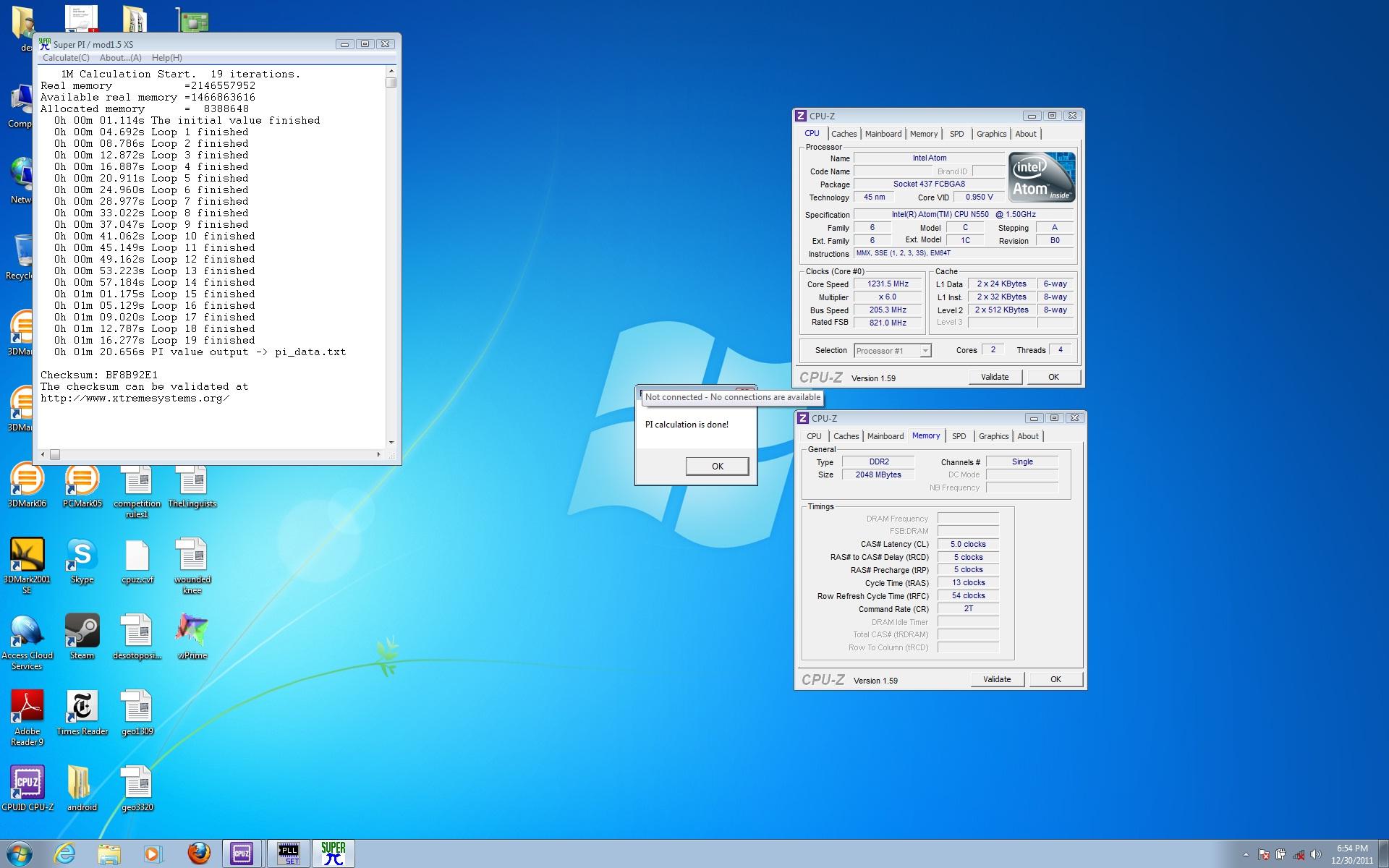Expand the Processor #1 selection dropdown

(x=925, y=351)
